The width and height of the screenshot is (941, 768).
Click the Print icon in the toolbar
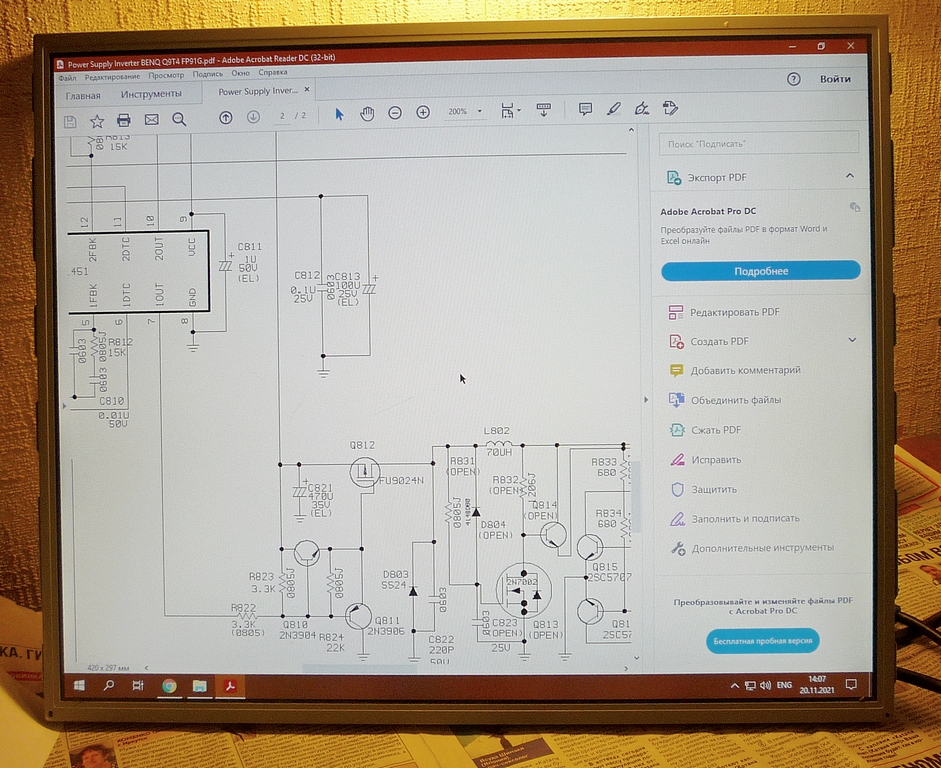(124, 120)
